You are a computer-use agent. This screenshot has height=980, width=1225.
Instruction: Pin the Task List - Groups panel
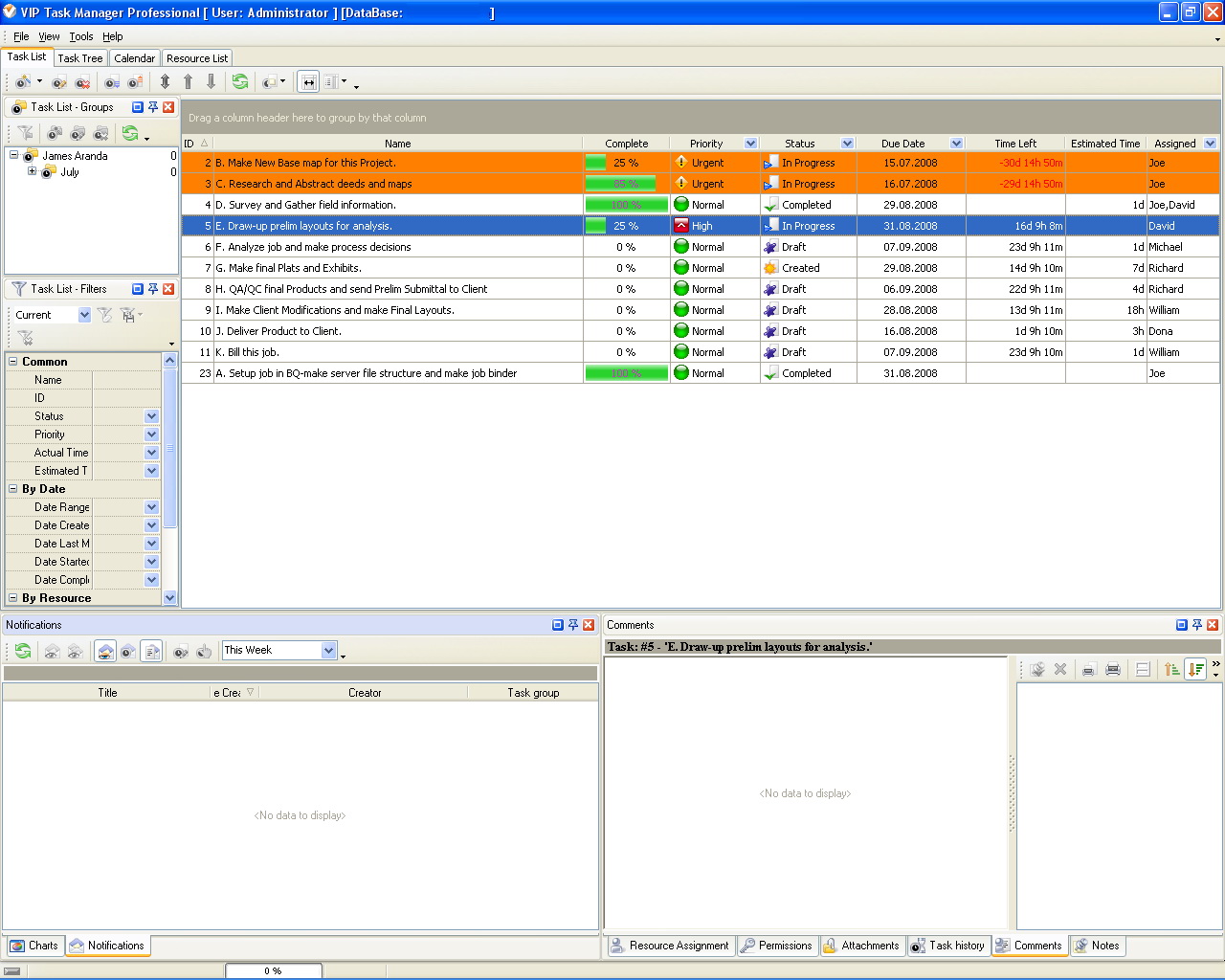click(x=153, y=107)
